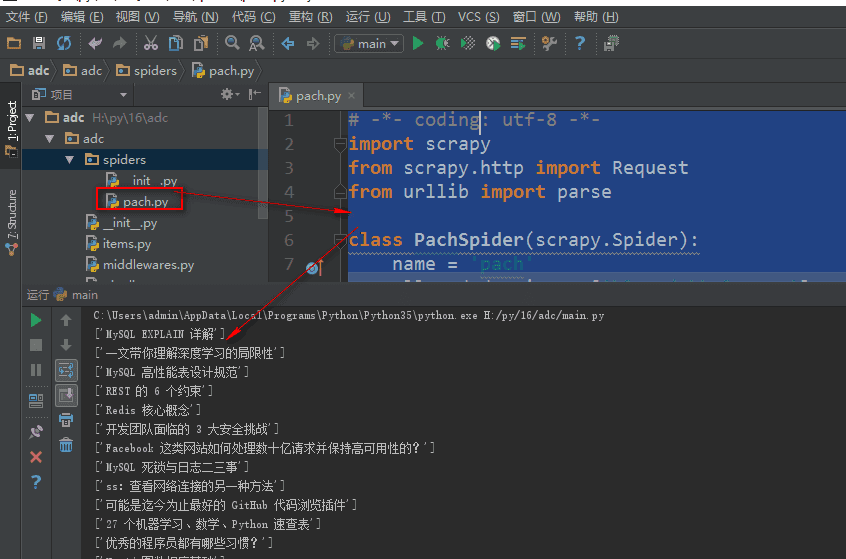
Task: Click the pach.py breadcrumb in navigation bar
Action: [x=223, y=71]
